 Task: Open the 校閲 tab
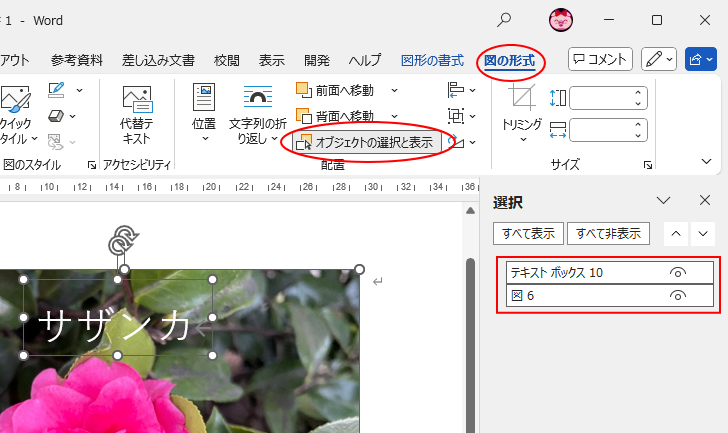click(x=227, y=60)
